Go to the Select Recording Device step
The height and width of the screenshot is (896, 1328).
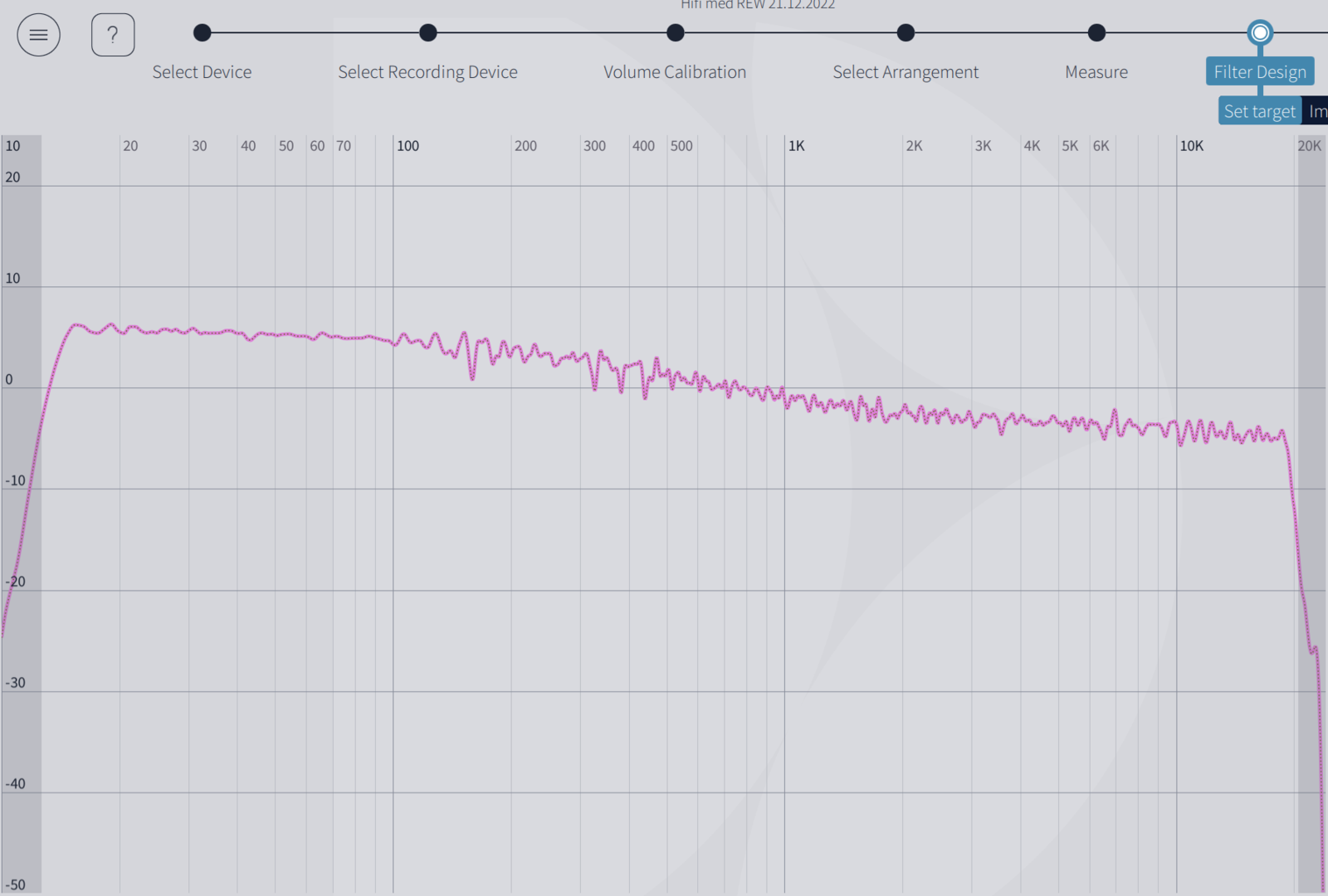(427, 72)
